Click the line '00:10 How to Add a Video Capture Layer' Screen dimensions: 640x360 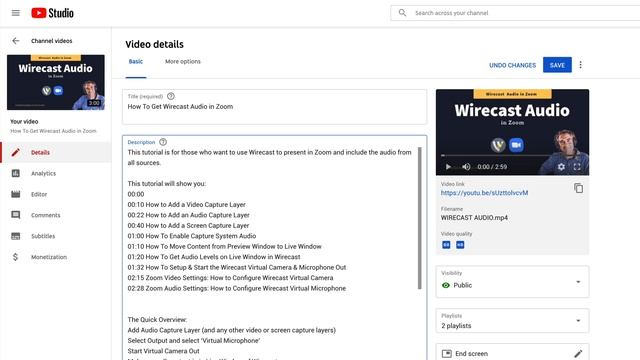(x=187, y=204)
